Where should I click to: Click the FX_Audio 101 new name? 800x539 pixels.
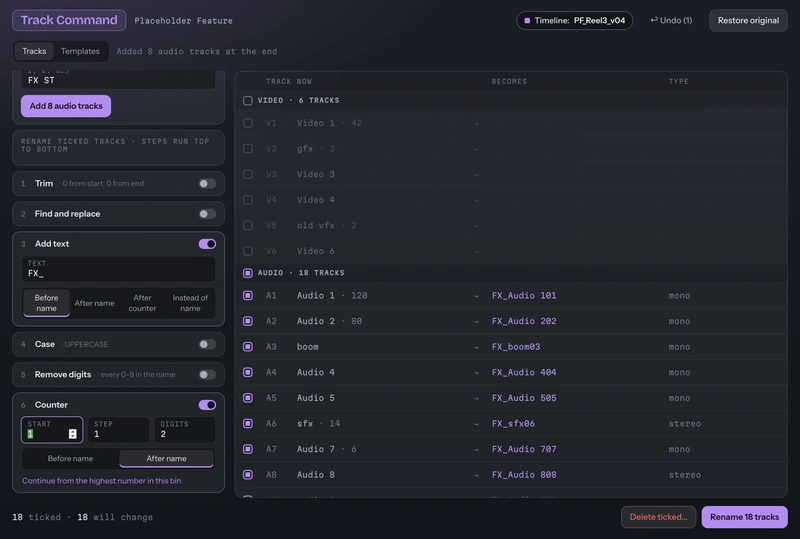(524, 296)
